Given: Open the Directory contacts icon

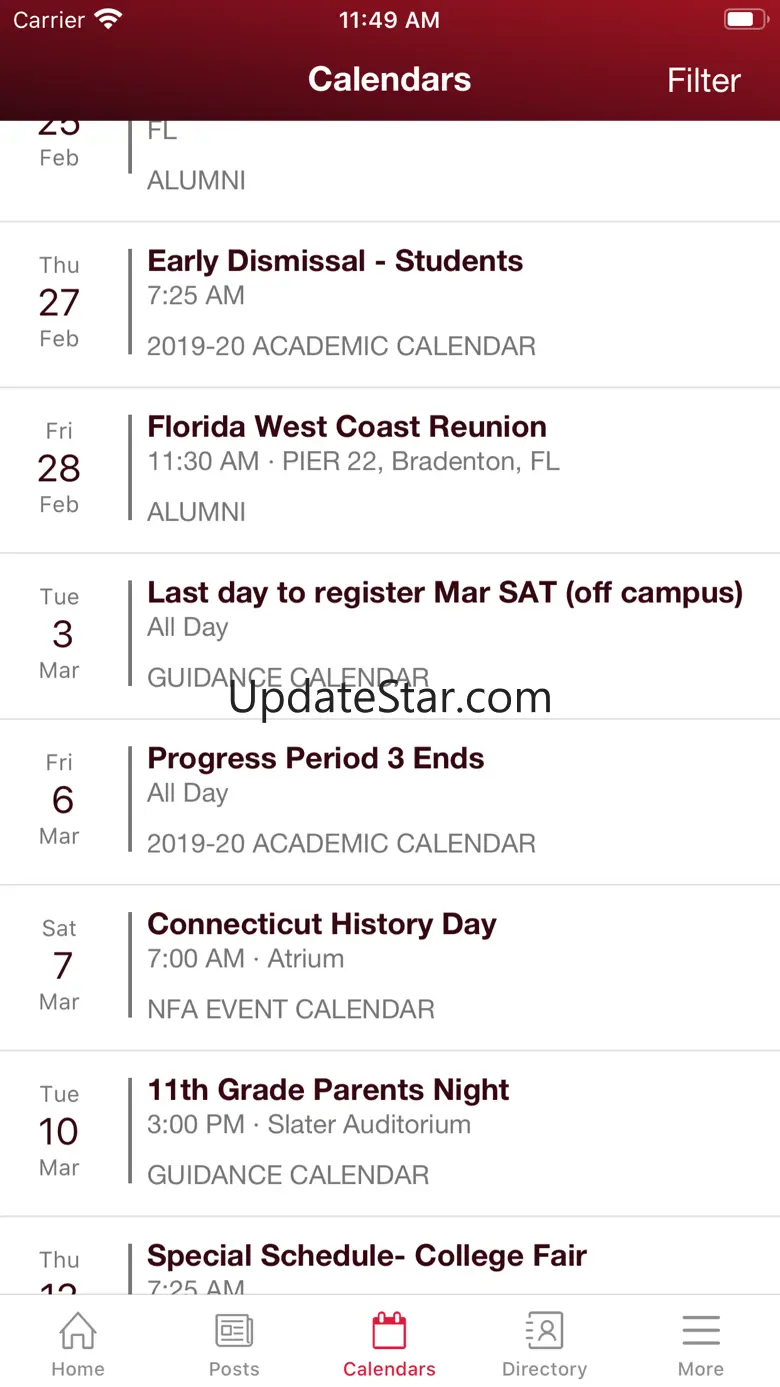Looking at the screenshot, I should pos(544,1331).
